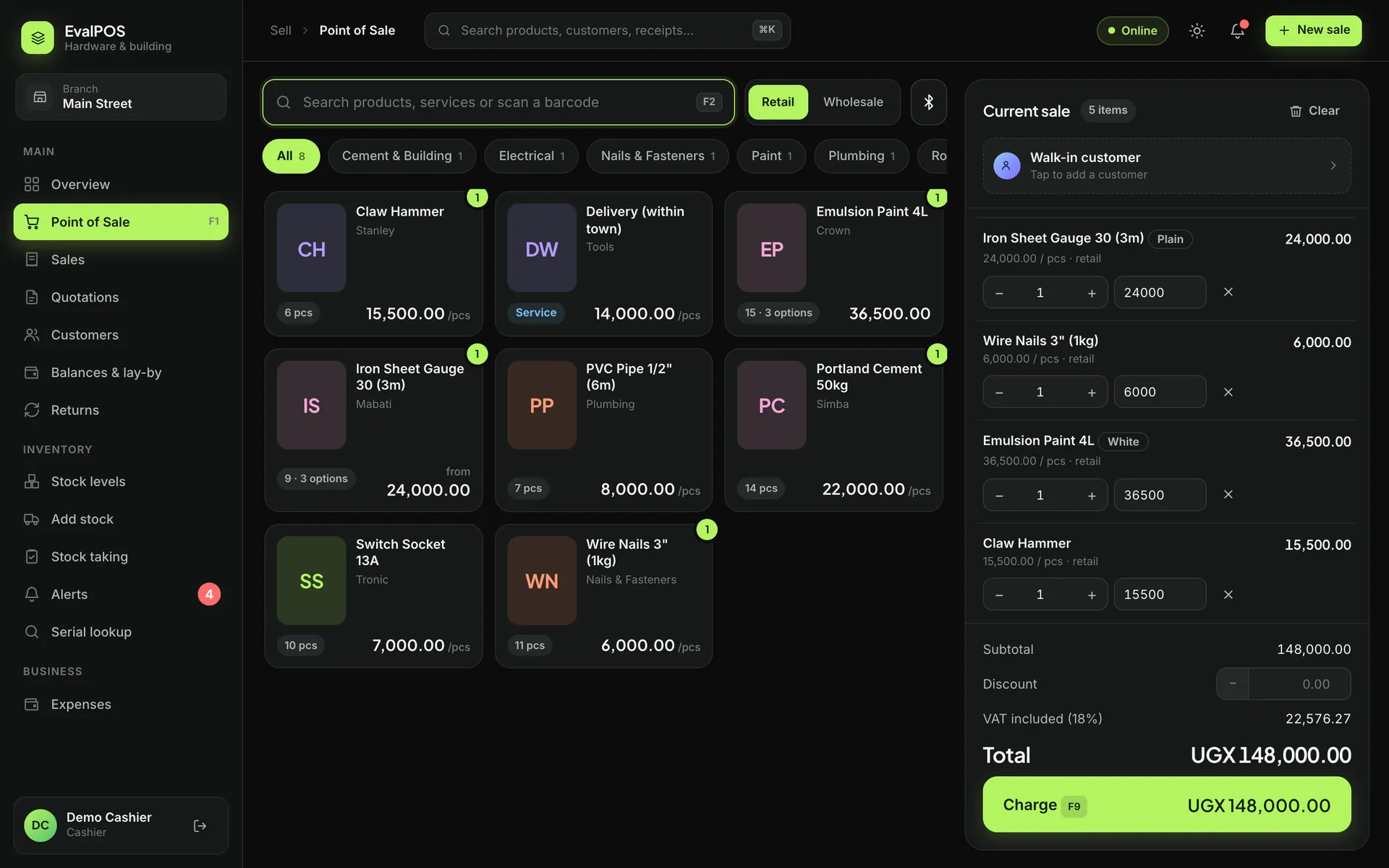
Task: Add Switch Socket 13A product card
Action: pyautogui.click(x=373, y=596)
